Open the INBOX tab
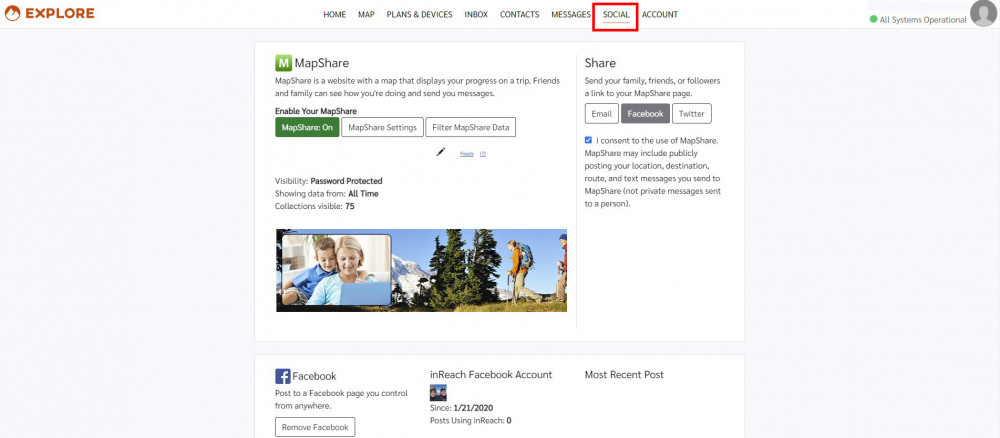The width and height of the screenshot is (1000, 438). [476, 14]
